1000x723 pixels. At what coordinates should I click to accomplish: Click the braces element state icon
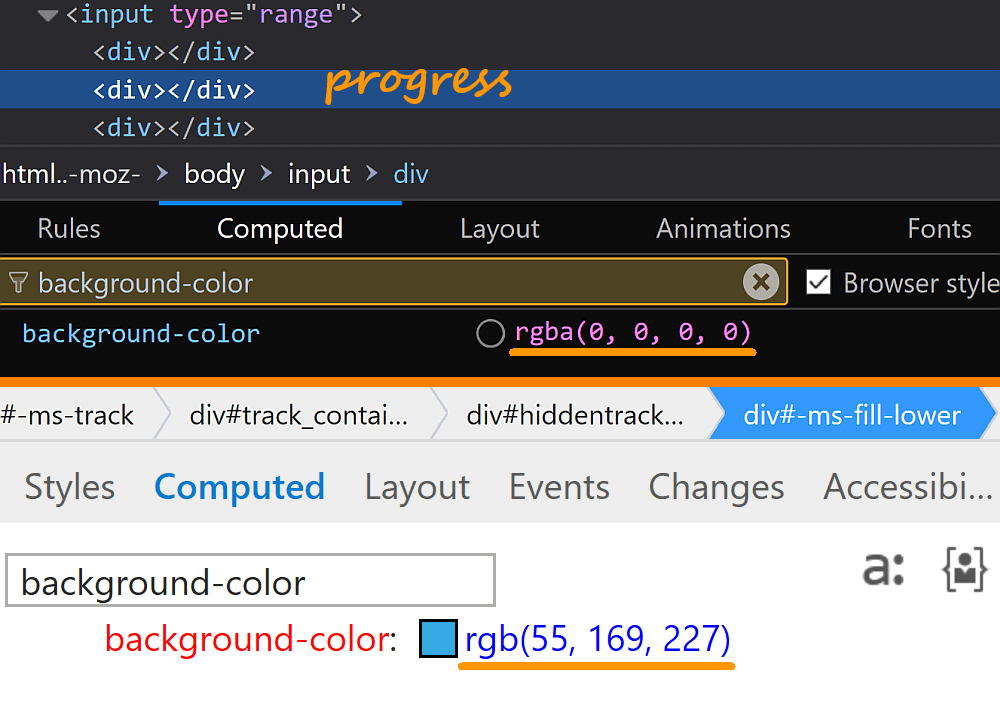(x=964, y=568)
